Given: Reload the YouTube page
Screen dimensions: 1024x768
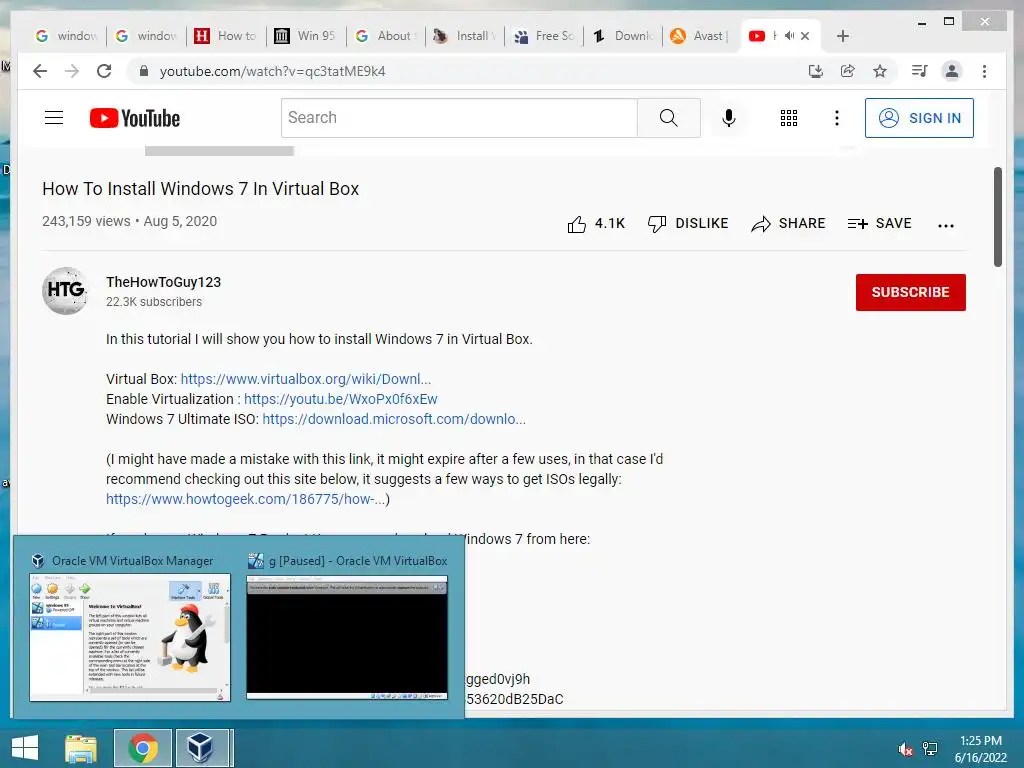Looking at the screenshot, I should (x=104, y=71).
